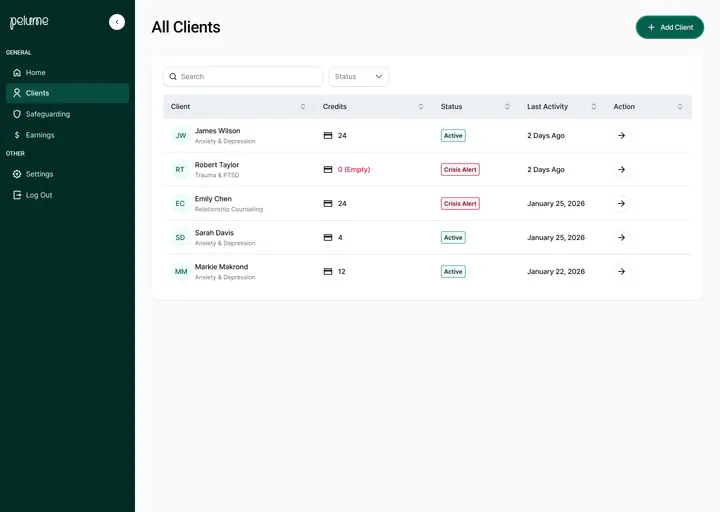720x512 pixels.
Task: Click Log Out in the sidebar
Action: (68, 195)
